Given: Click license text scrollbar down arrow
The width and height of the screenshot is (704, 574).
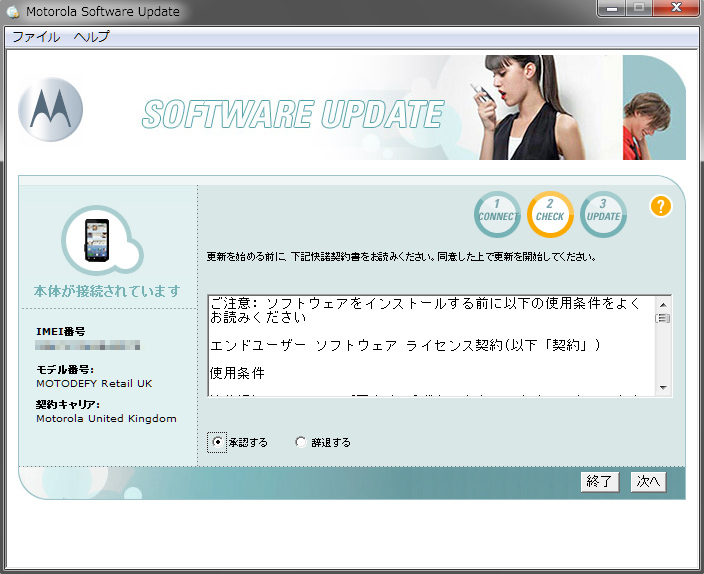Looking at the screenshot, I should (x=662, y=388).
